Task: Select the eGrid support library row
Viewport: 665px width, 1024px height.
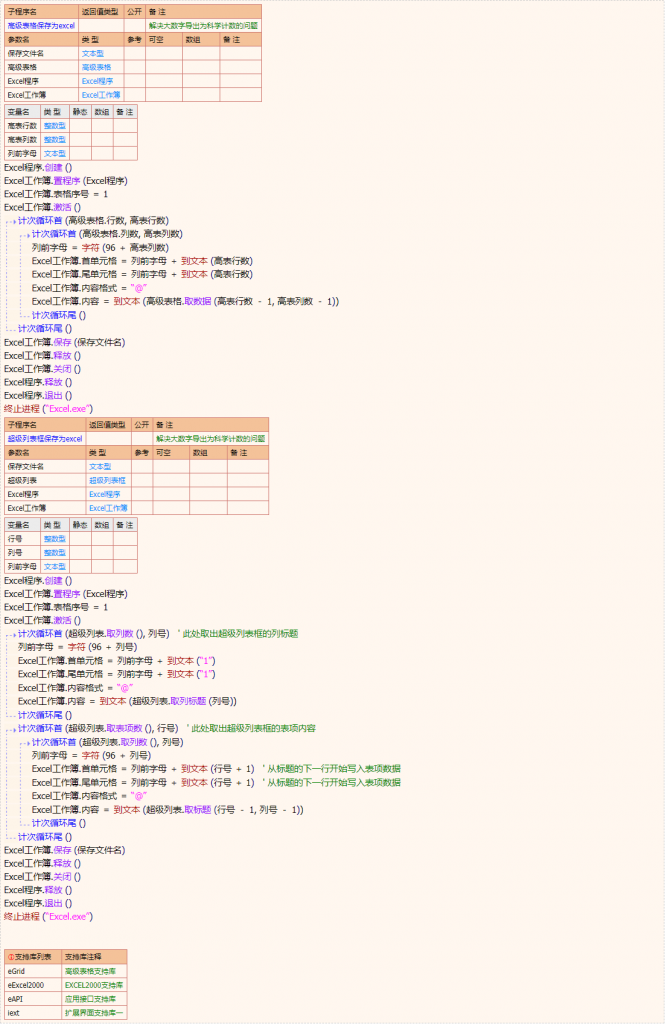Action: coord(66,971)
